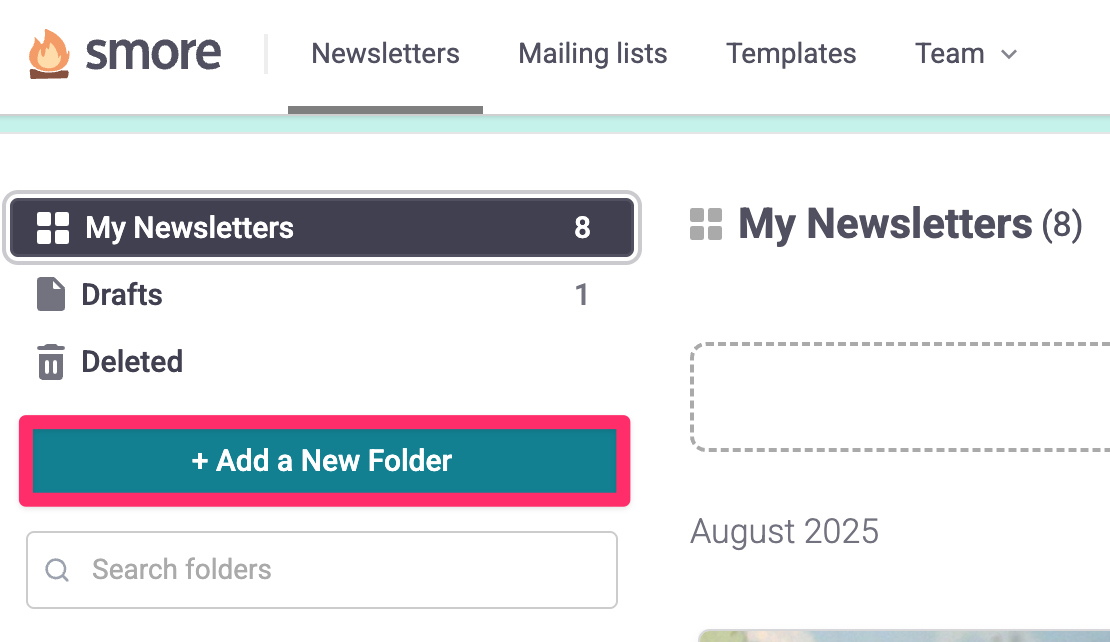Click the grid icon in the My Newsletters sidebar item
This screenshot has width=1110, height=642.
52,228
